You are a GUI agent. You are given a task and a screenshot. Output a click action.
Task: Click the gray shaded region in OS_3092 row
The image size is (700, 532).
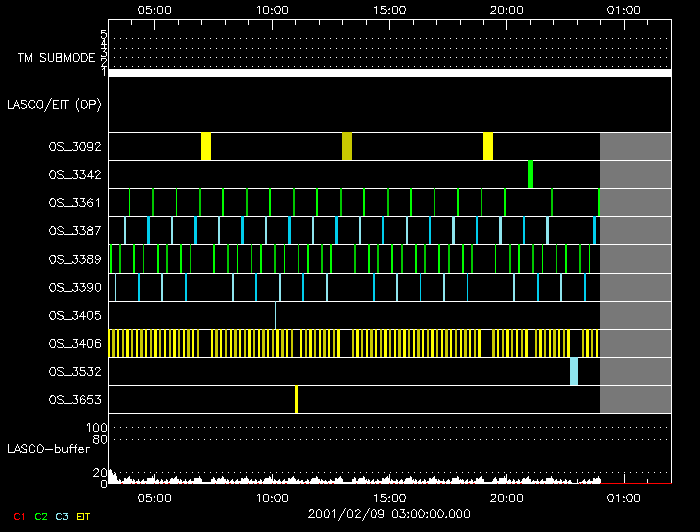pyautogui.click(x=634, y=146)
